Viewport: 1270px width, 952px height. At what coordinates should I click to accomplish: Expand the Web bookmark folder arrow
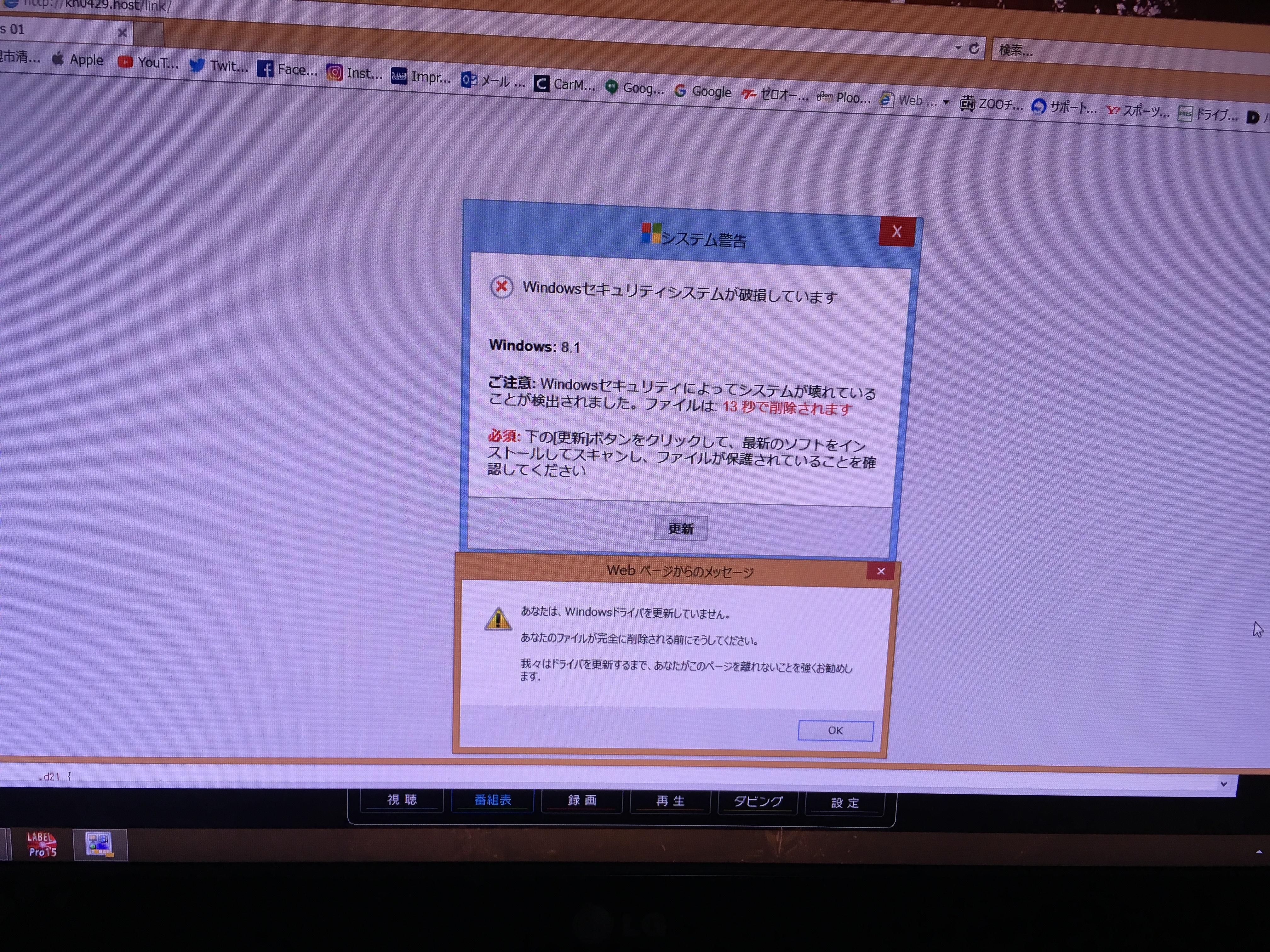pyautogui.click(x=946, y=102)
